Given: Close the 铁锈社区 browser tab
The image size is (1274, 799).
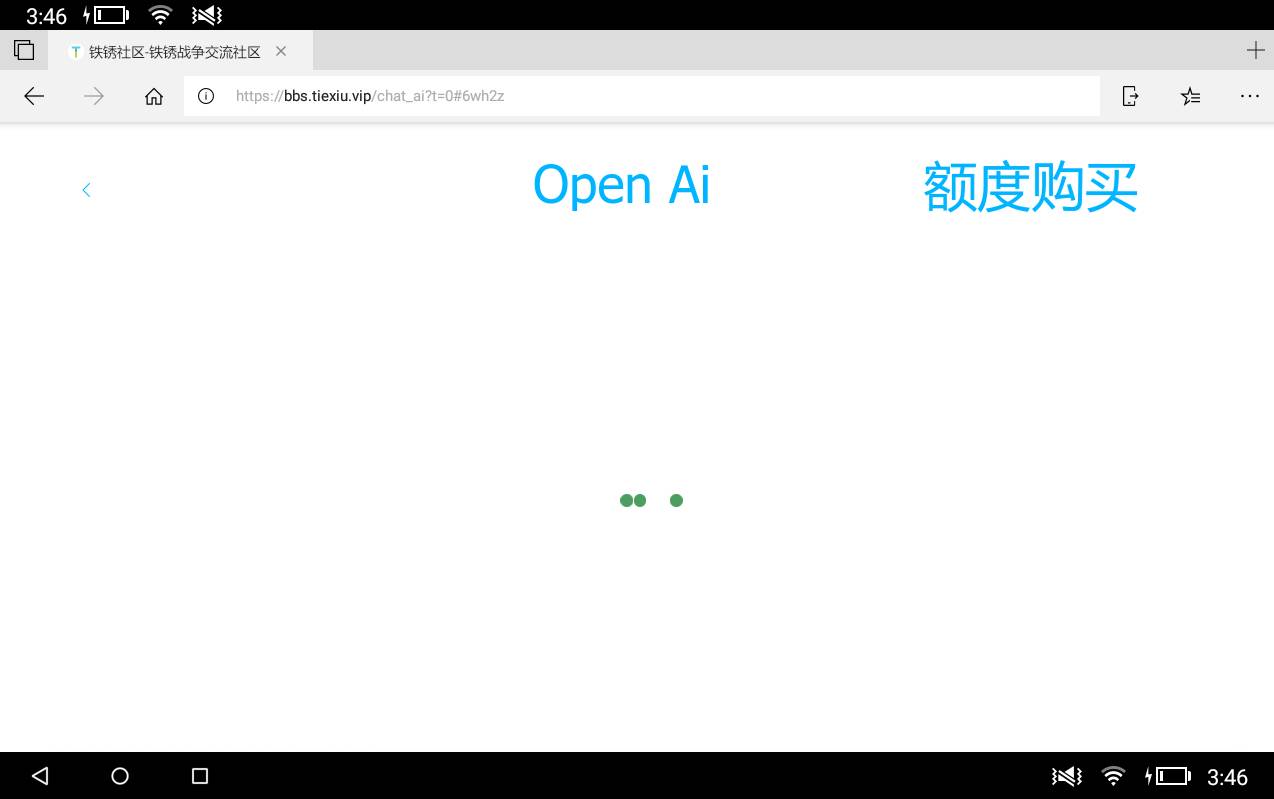Looking at the screenshot, I should tap(281, 51).
